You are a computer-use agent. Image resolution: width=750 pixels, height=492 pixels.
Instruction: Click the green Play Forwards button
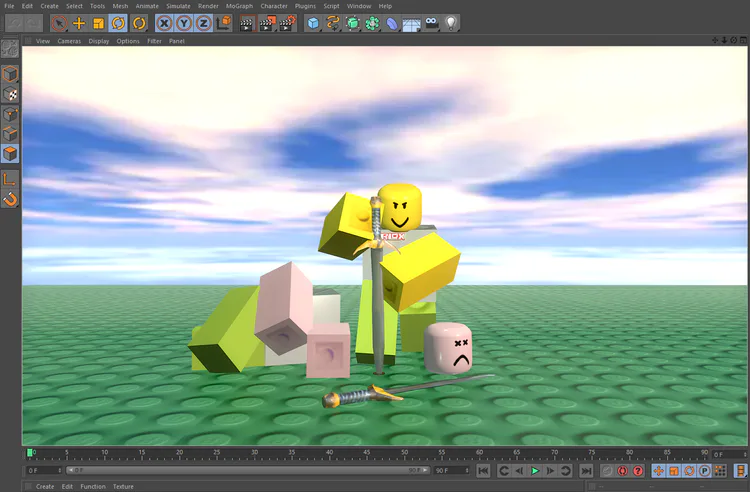pyautogui.click(x=535, y=471)
